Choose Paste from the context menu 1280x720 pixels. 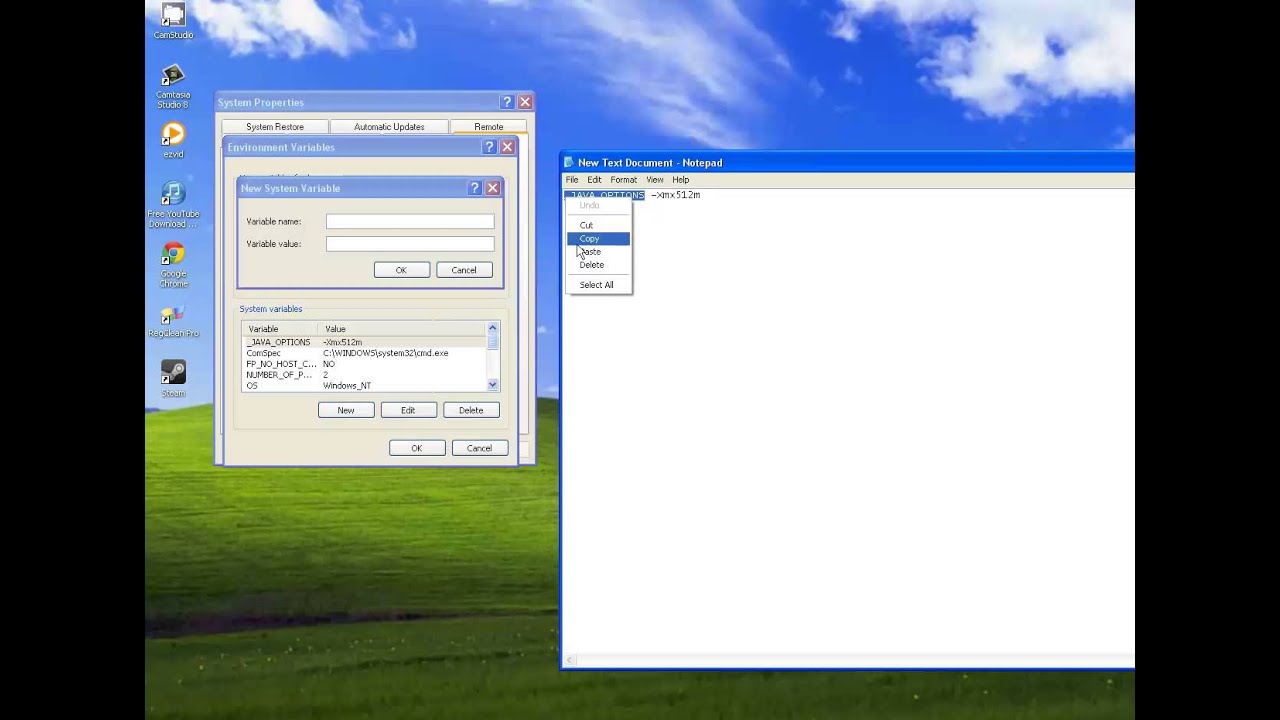[598, 252]
